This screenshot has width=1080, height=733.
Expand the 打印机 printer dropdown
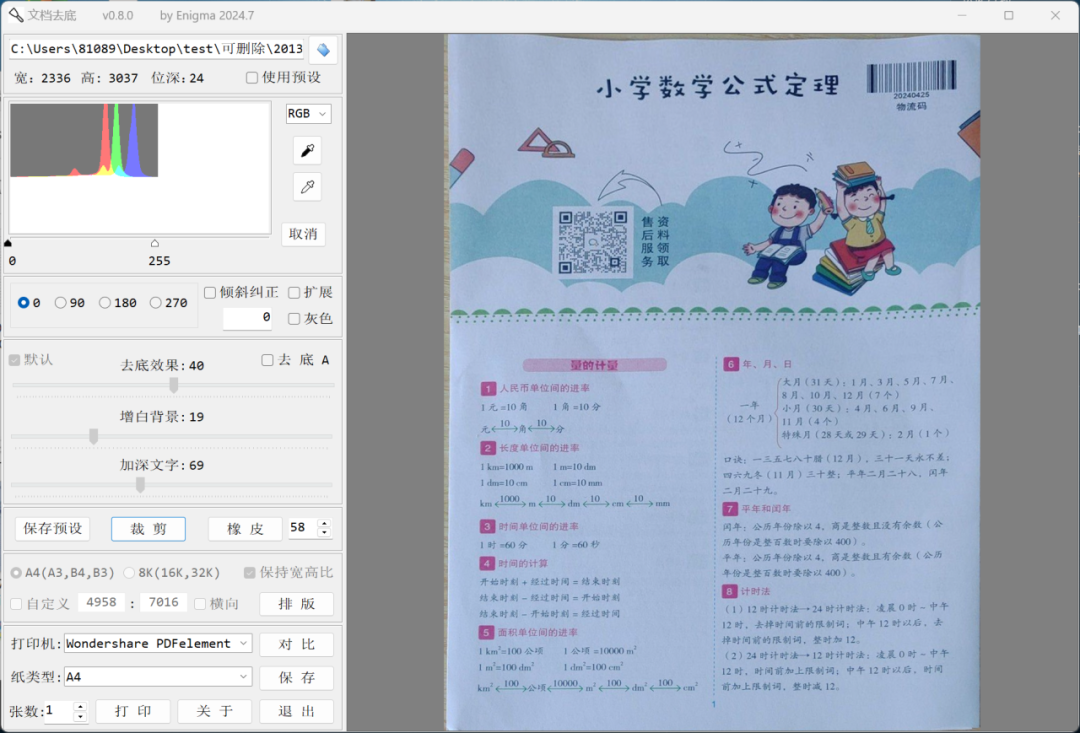point(245,644)
